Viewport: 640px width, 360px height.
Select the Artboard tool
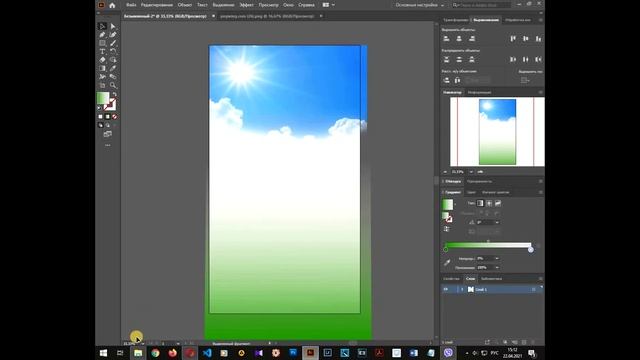(102, 85)
